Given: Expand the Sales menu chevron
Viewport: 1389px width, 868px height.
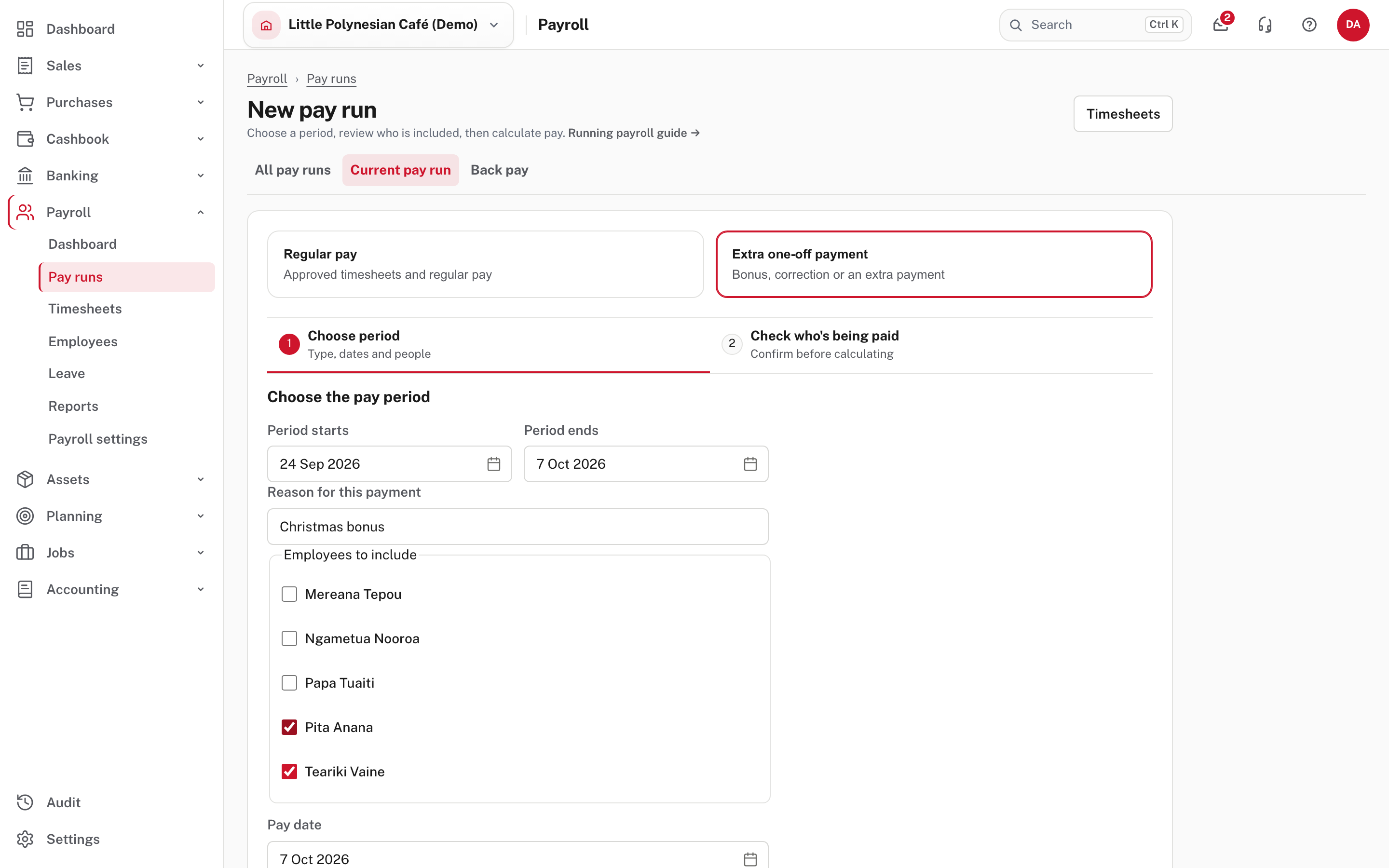Looking at the screenshot, I should click(200, 66).
